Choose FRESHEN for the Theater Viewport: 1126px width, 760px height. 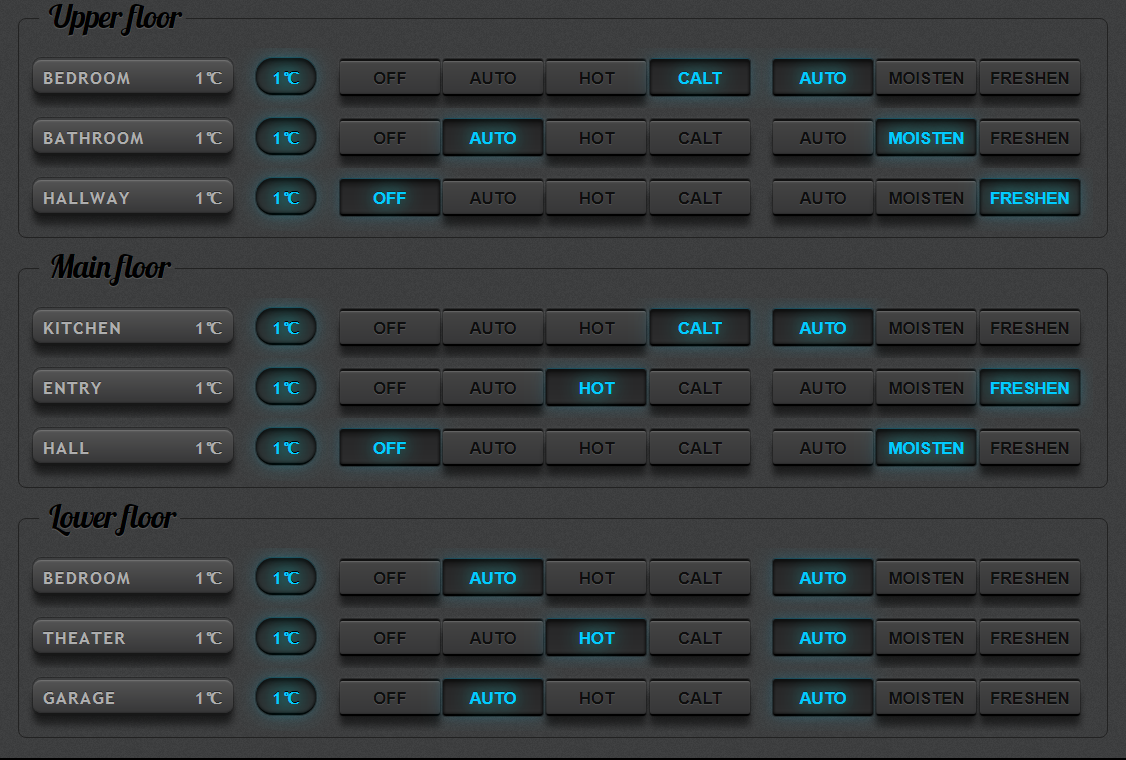point(1029,638)
